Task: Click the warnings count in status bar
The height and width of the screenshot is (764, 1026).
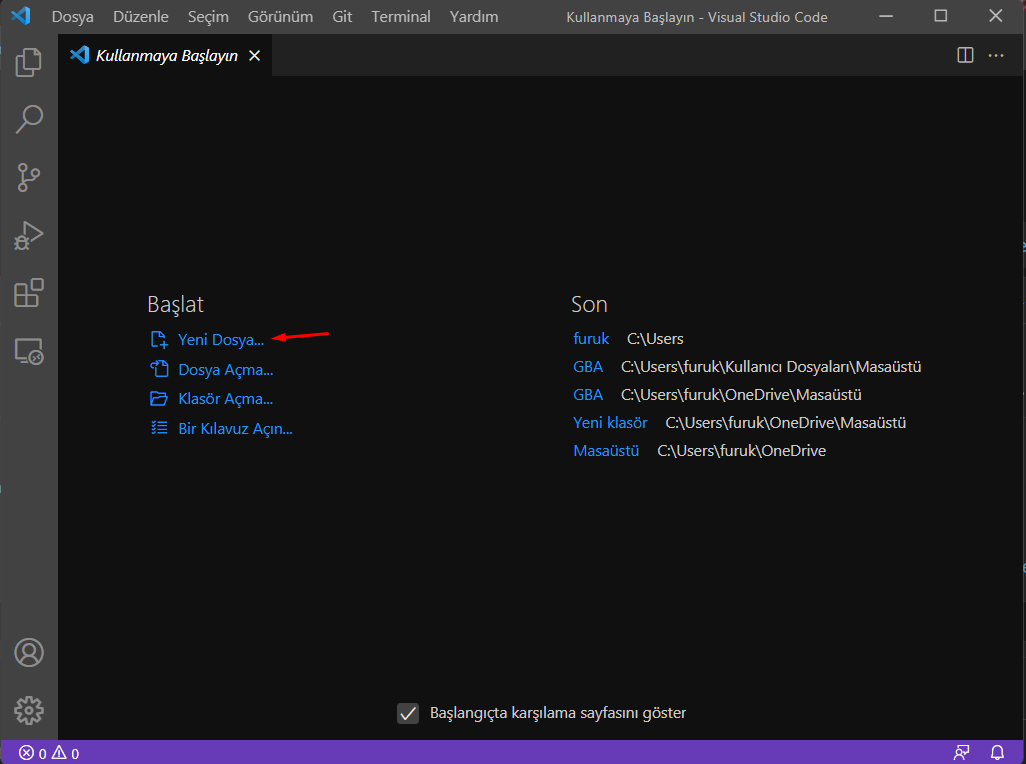Action: pyautogui.click(x=65, y=753)
